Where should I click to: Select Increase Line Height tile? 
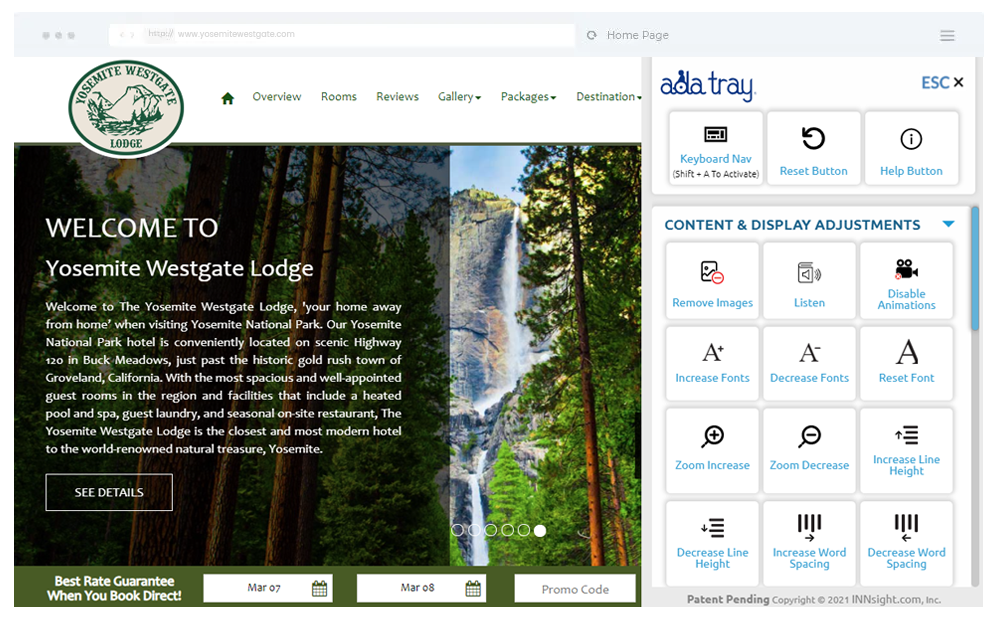pyautogui.click(x=906, y=451)
